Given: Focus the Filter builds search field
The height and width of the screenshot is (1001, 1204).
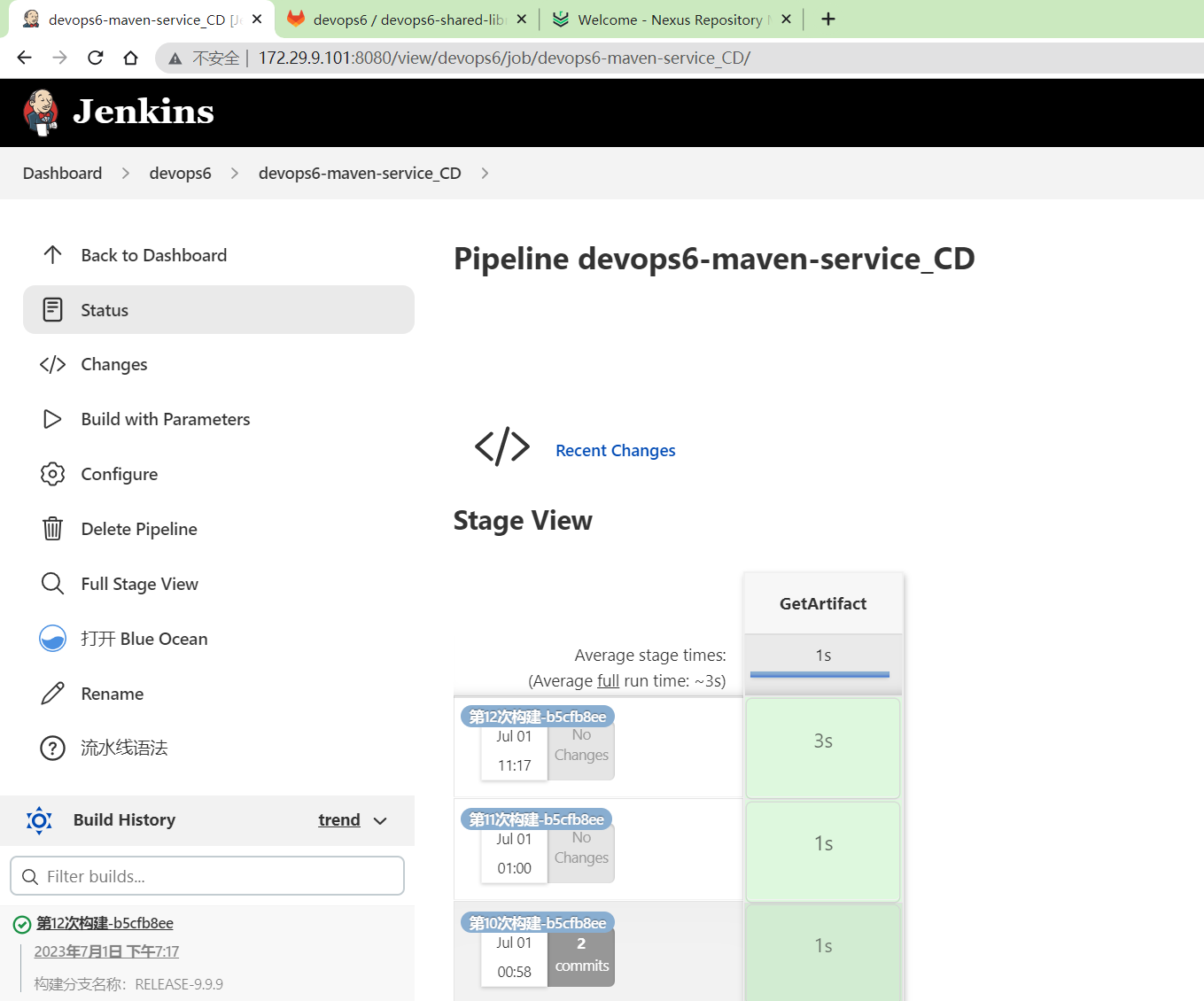Looking at the screenshot, I should click(x=207, y=876).
